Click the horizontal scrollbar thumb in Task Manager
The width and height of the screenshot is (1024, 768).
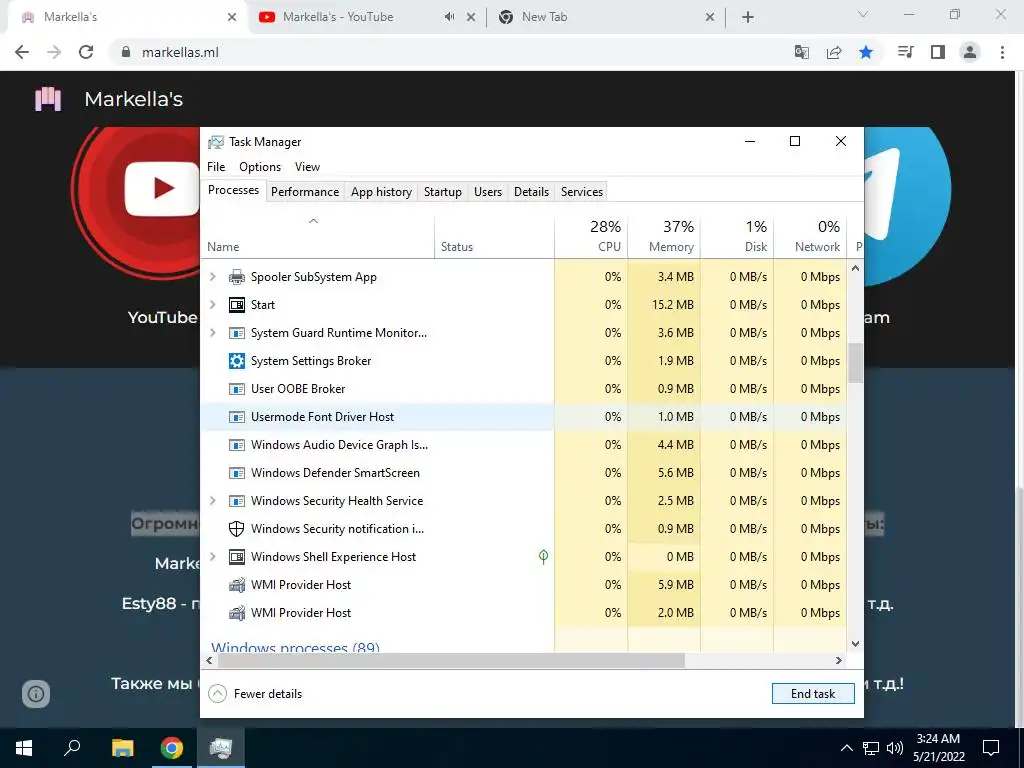451,661
